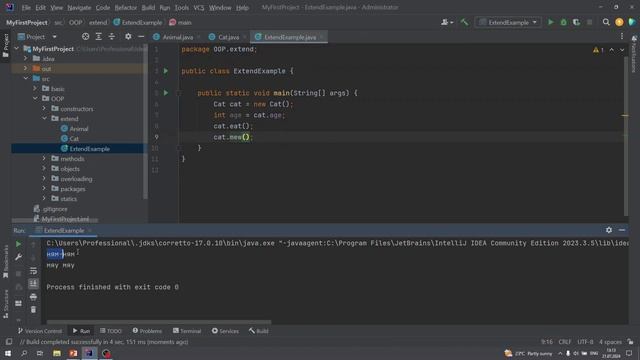This screenshot has height=360, width=640.
Task: Open run configuration wrench in Run panel
Action: (x=18, y=257)
